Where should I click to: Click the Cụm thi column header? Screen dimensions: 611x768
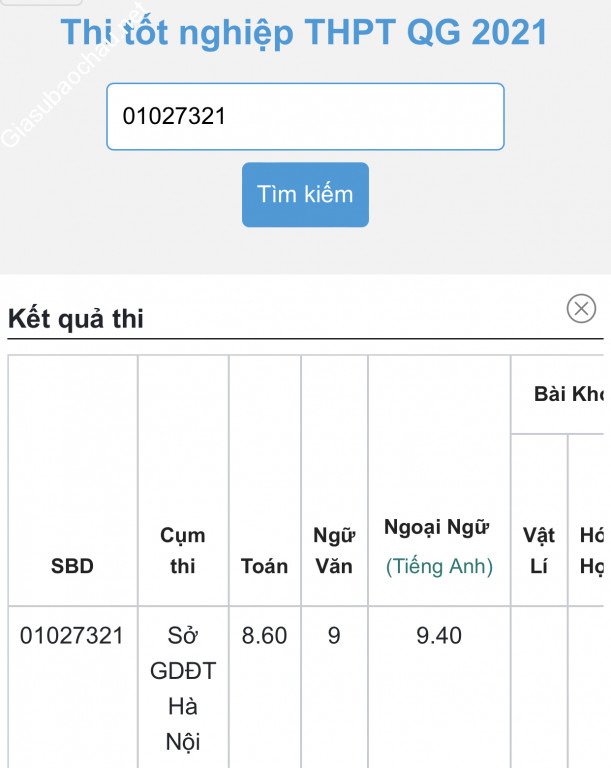pos(183,551)
